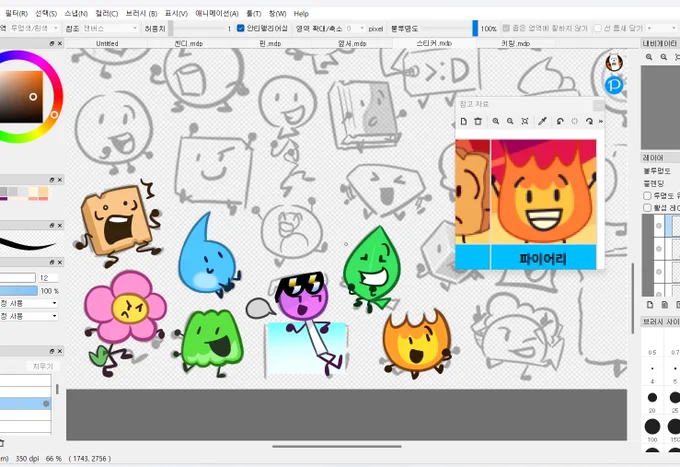This screenshot has width=680, height=467.
Task: Expand the reference toolbar overflow arrows
Action: [601, 121]
